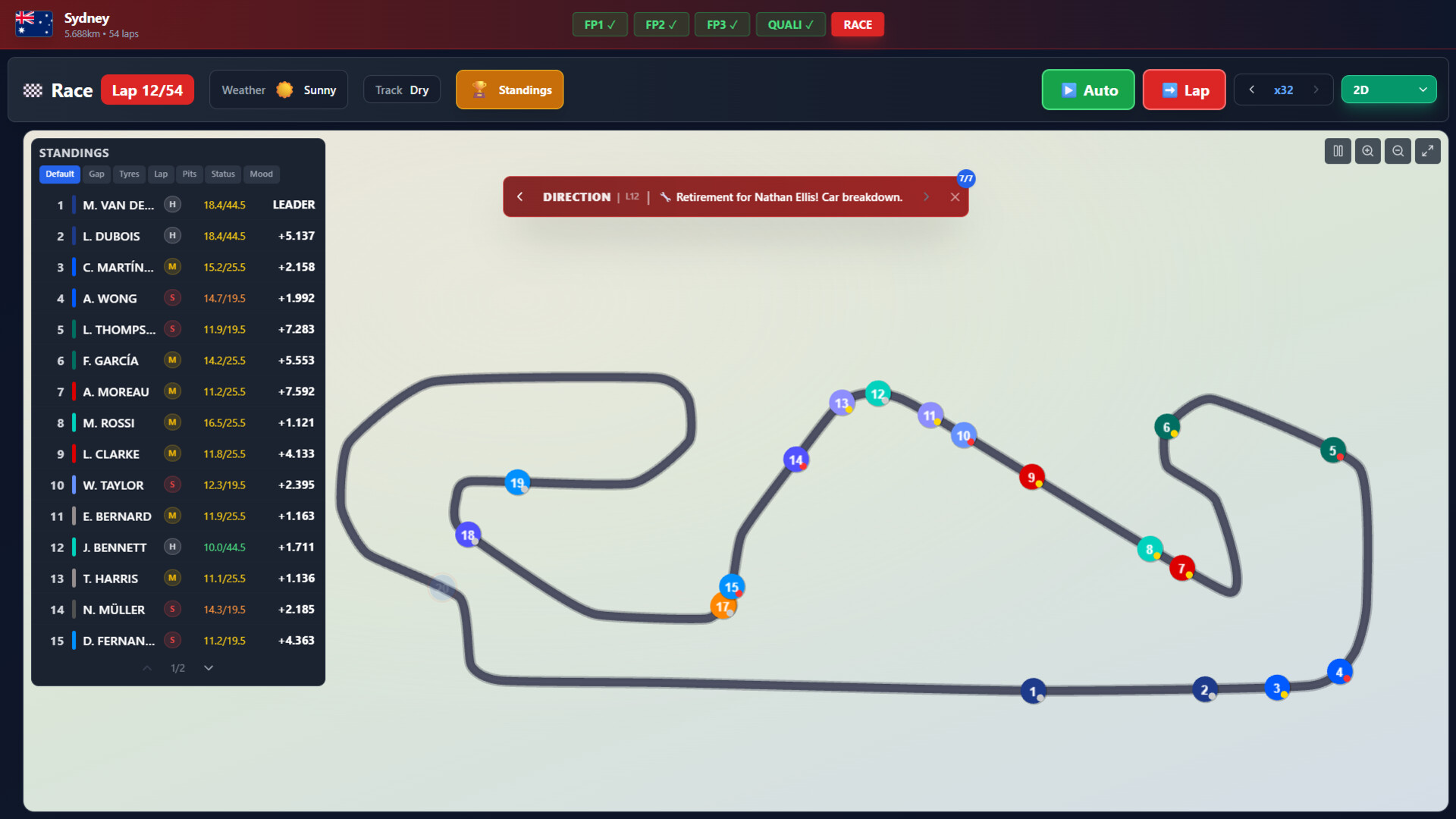This screenshot has width=1456, height=819.
Task: Zoom in on the track map
Action: tap(1367, 151)
